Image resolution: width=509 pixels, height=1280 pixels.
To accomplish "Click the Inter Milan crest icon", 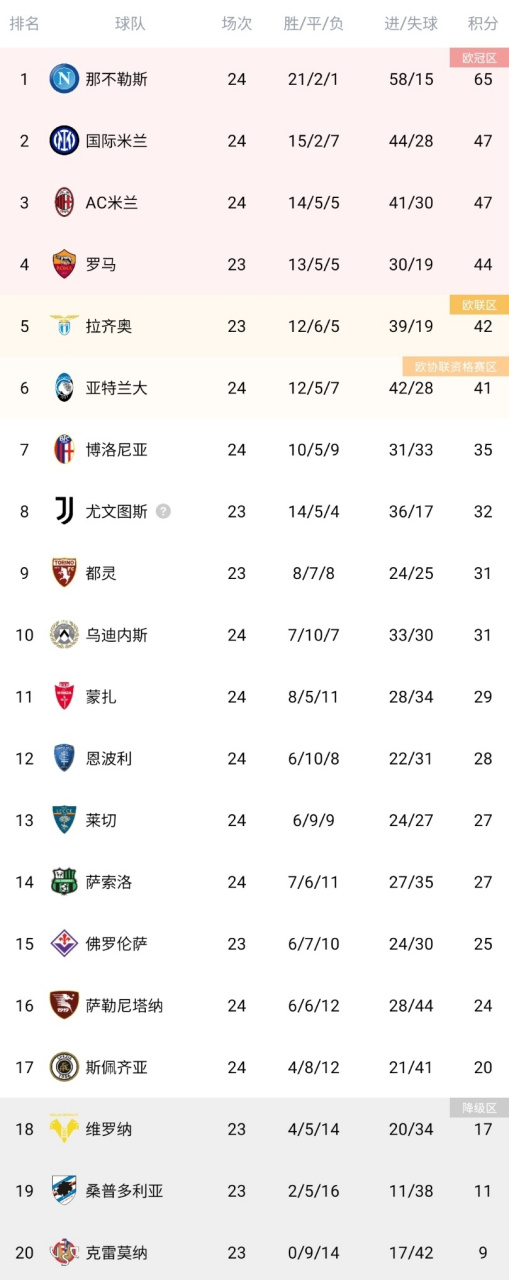I will click(64, 140).
